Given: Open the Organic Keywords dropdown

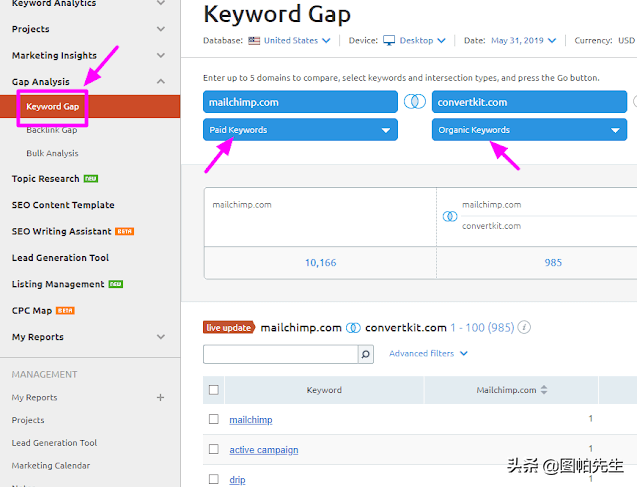Looking at the screenshot, I should [x=529, y=130].
